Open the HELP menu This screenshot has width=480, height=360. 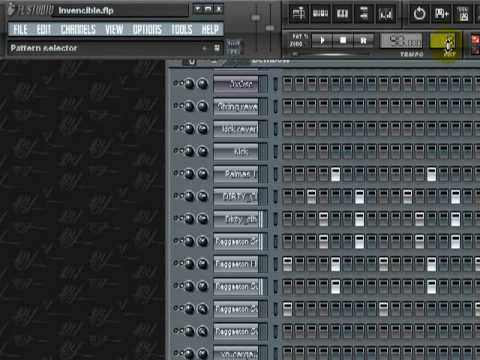[210, 30]
